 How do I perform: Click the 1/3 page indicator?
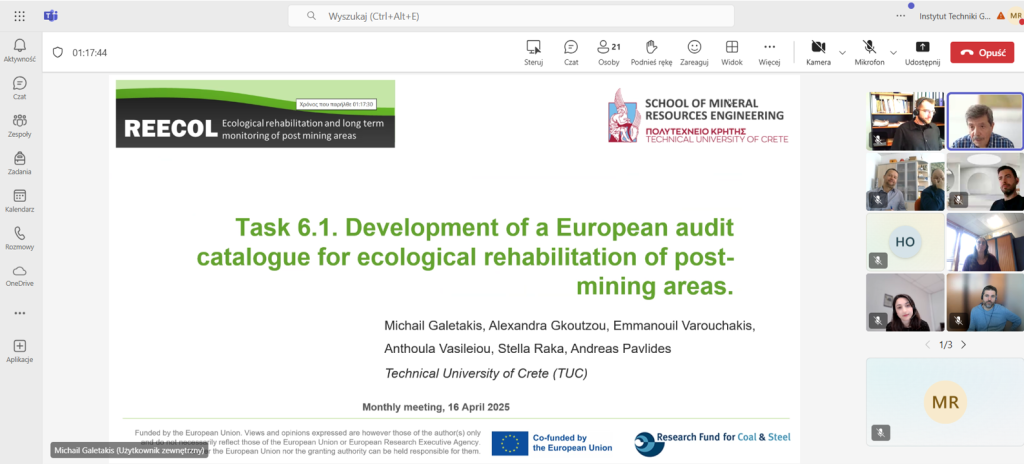click(946, 344)
